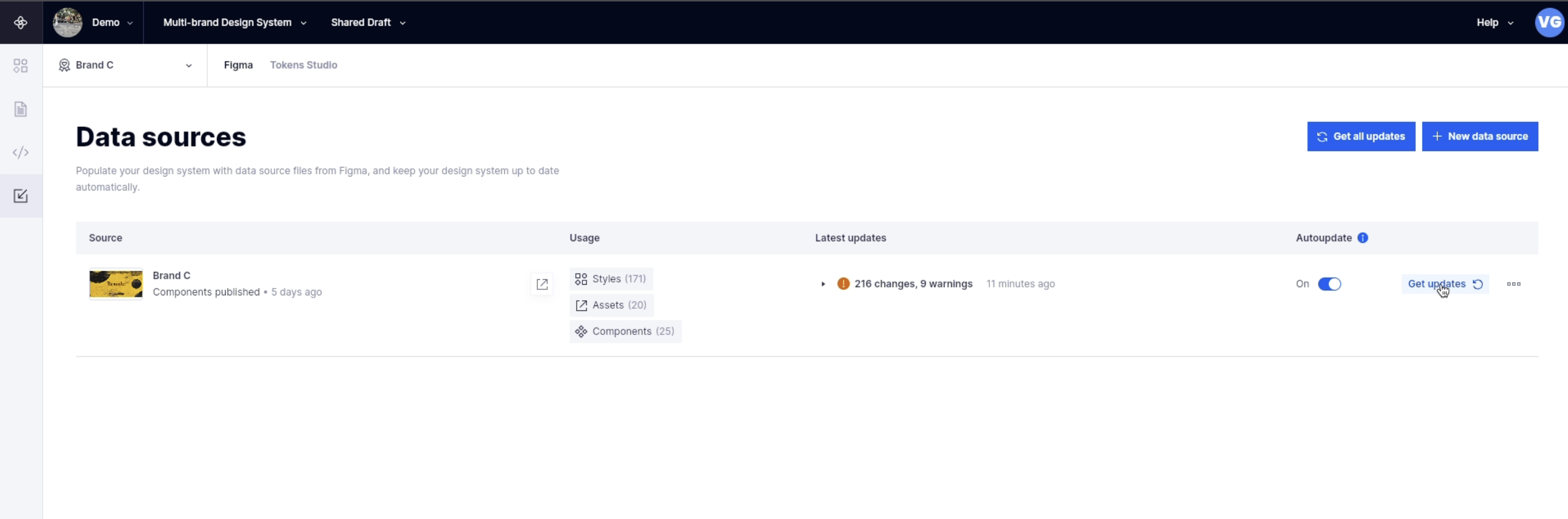The height and width of the screenshot is (519, 1568).
Task: Open the Documentation page icon in sidebar
Action: coord(20,109)
